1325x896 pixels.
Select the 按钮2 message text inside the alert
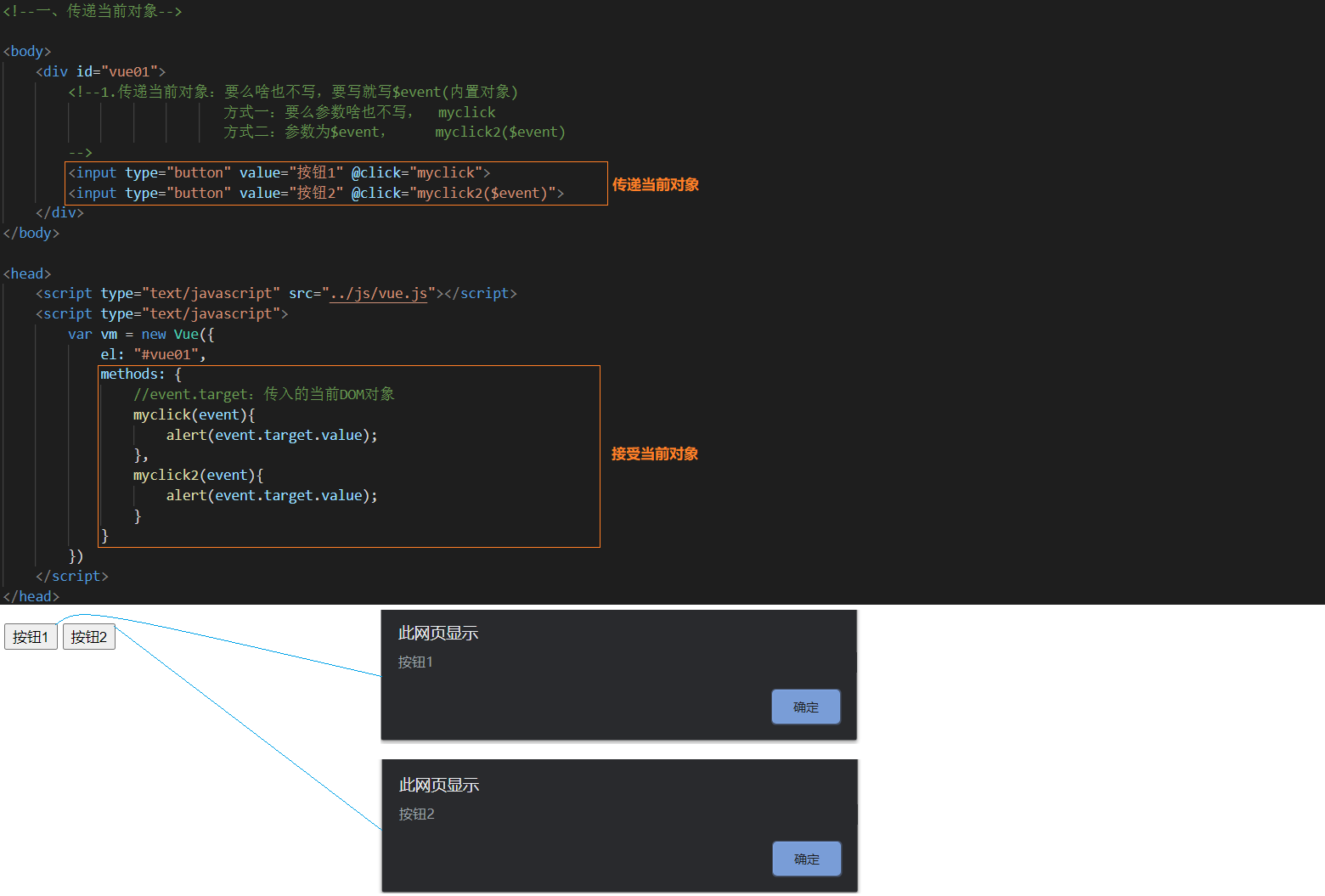click(416, 814)
